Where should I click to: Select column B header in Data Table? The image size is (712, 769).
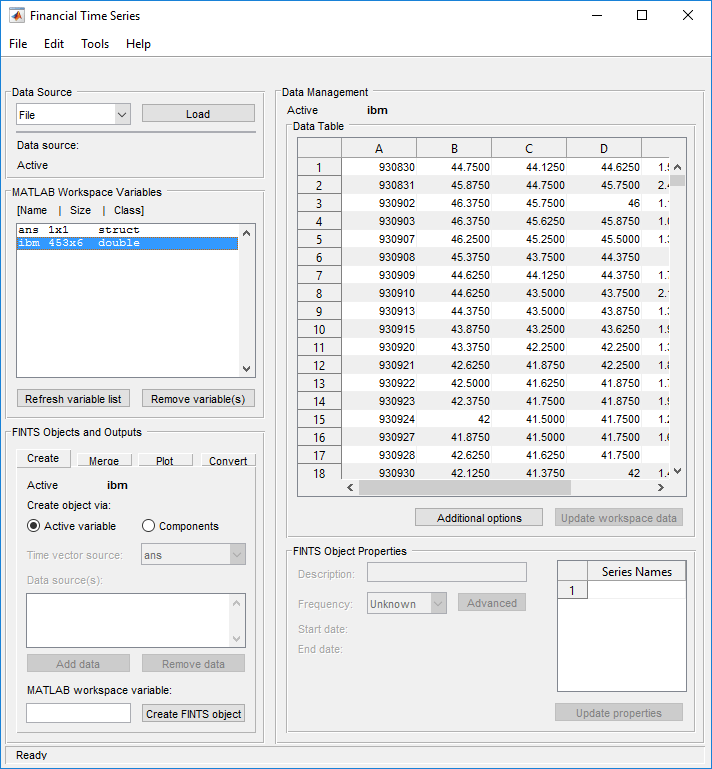(454, 149)
